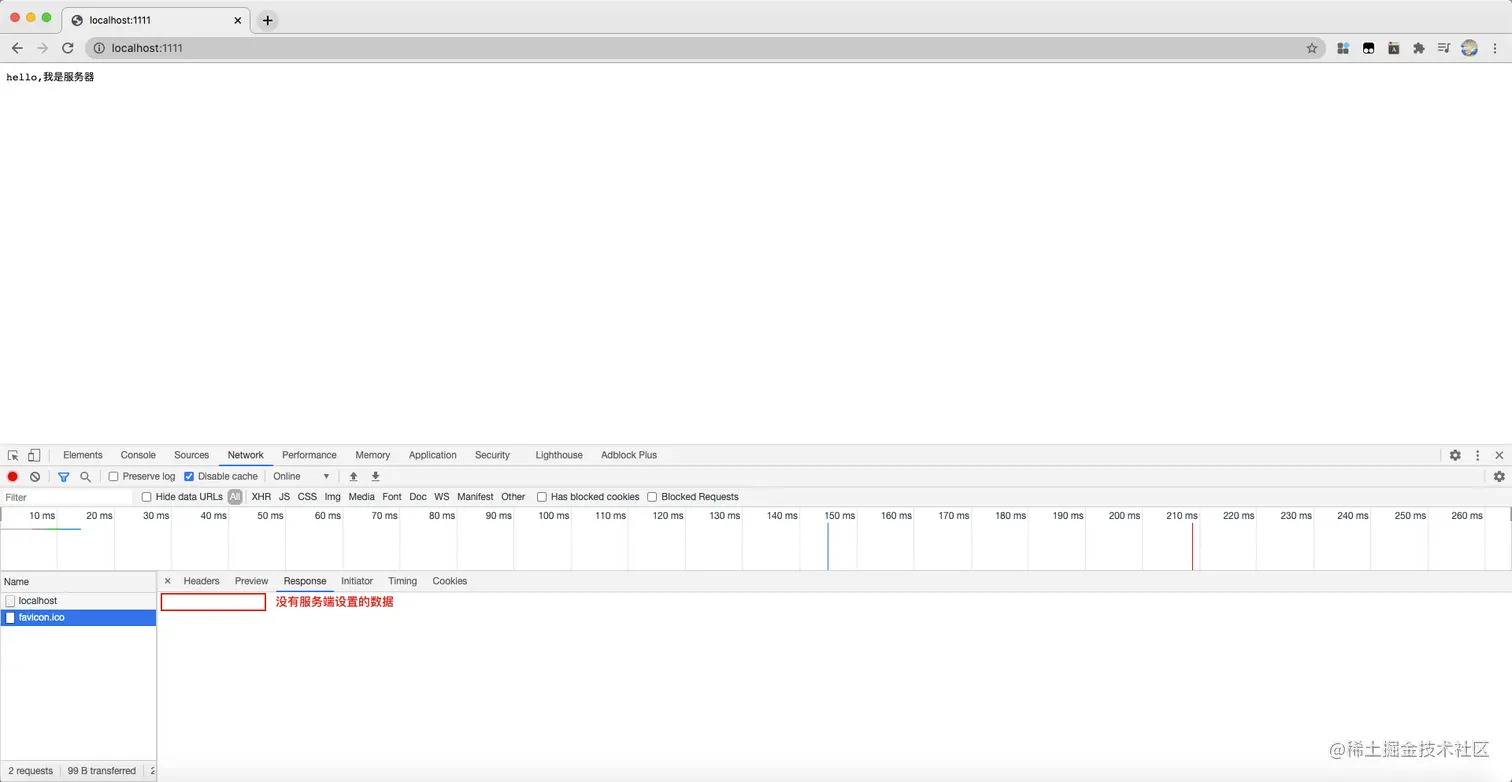Open a new browser tab
This screenshot has height=782, width=1512.
click(267, 20)
